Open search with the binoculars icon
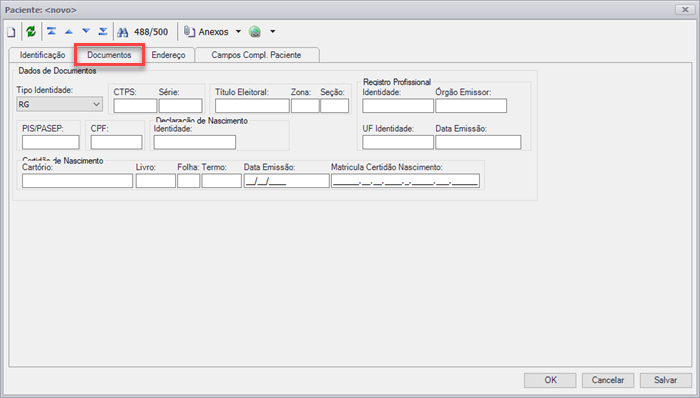700x398 pixels. click(123, 32)
